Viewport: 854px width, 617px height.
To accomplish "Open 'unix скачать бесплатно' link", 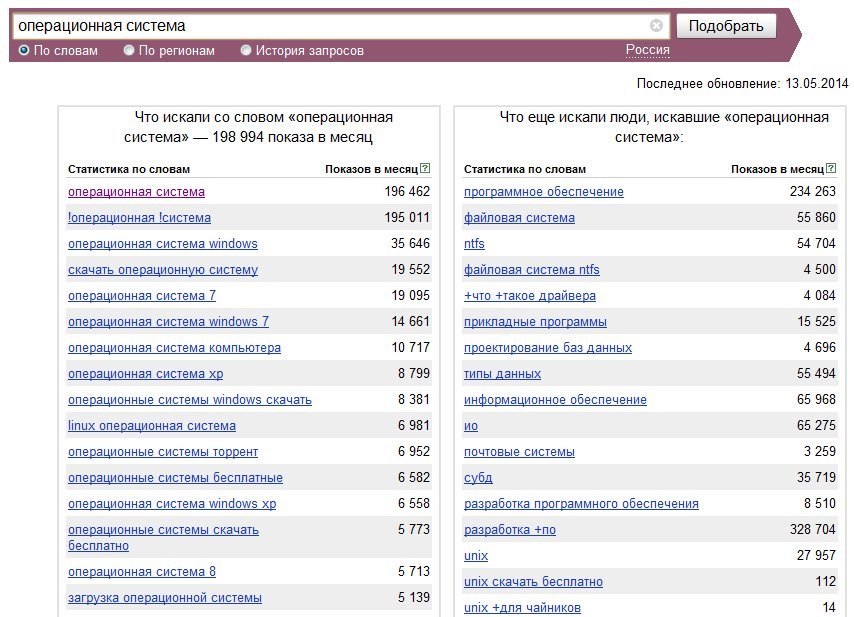I will click(533, 582).
